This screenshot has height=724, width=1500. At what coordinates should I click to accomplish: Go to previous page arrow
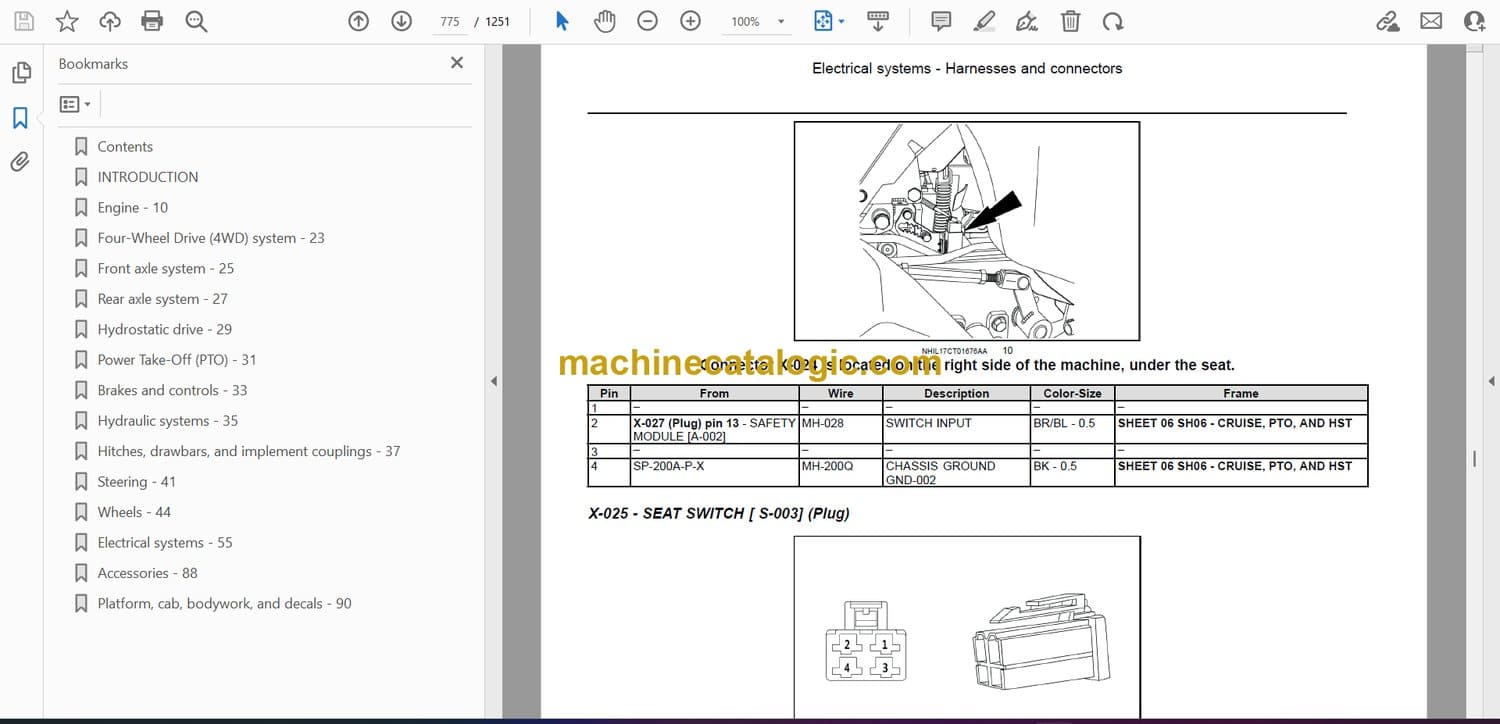click(358, 21)
